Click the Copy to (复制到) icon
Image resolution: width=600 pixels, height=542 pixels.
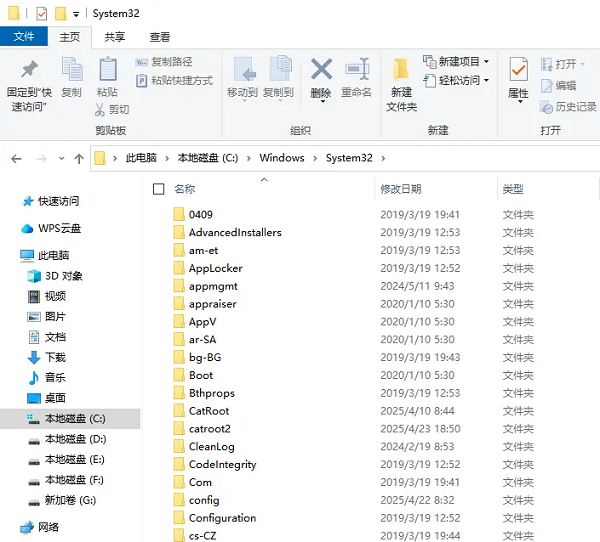[280, 69]
